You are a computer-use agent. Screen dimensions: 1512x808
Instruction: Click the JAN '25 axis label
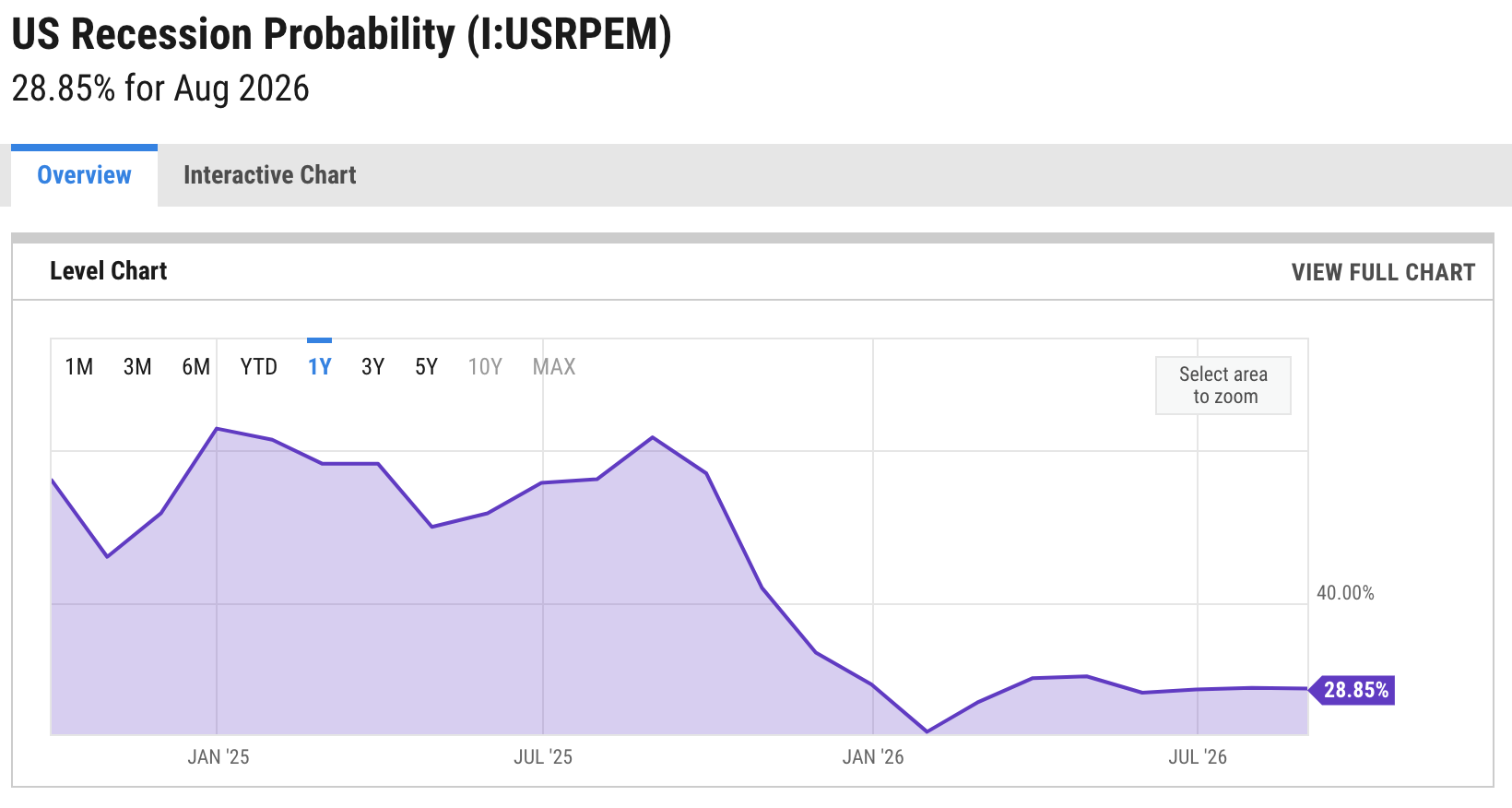219,757
